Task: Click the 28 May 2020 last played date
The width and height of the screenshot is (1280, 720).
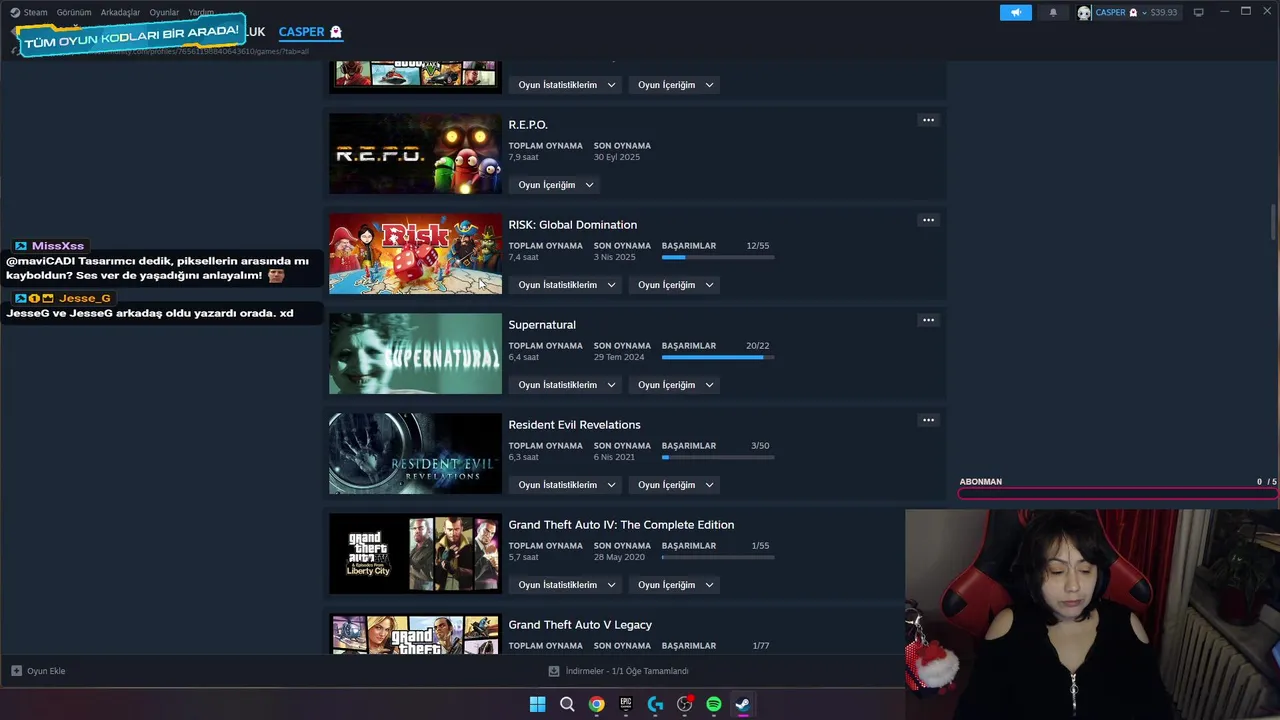Action: point(618,557)
